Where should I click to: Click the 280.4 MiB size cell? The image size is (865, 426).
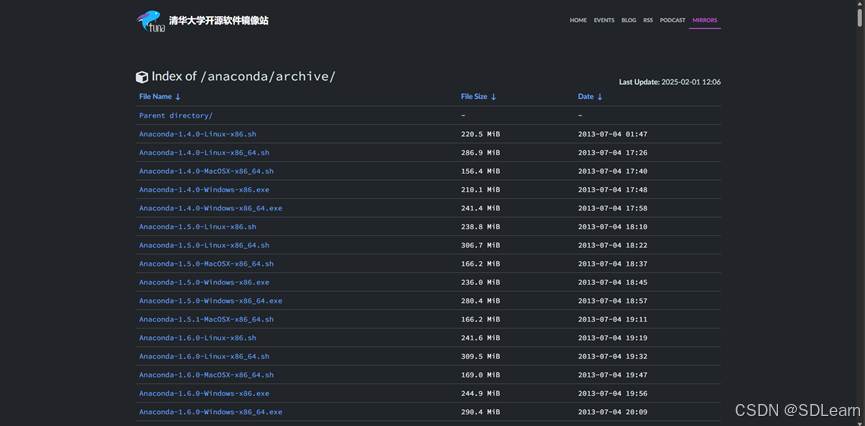point(480,301)
